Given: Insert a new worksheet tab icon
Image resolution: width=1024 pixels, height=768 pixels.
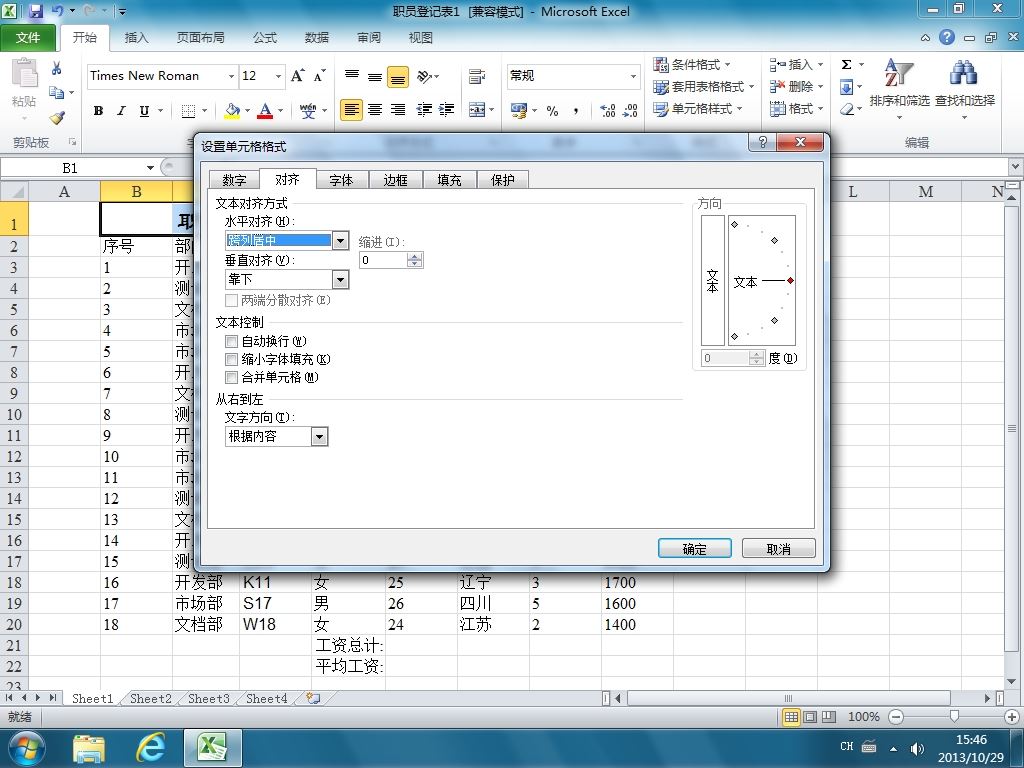Looking at the screenshot, I should click(313, 698).
